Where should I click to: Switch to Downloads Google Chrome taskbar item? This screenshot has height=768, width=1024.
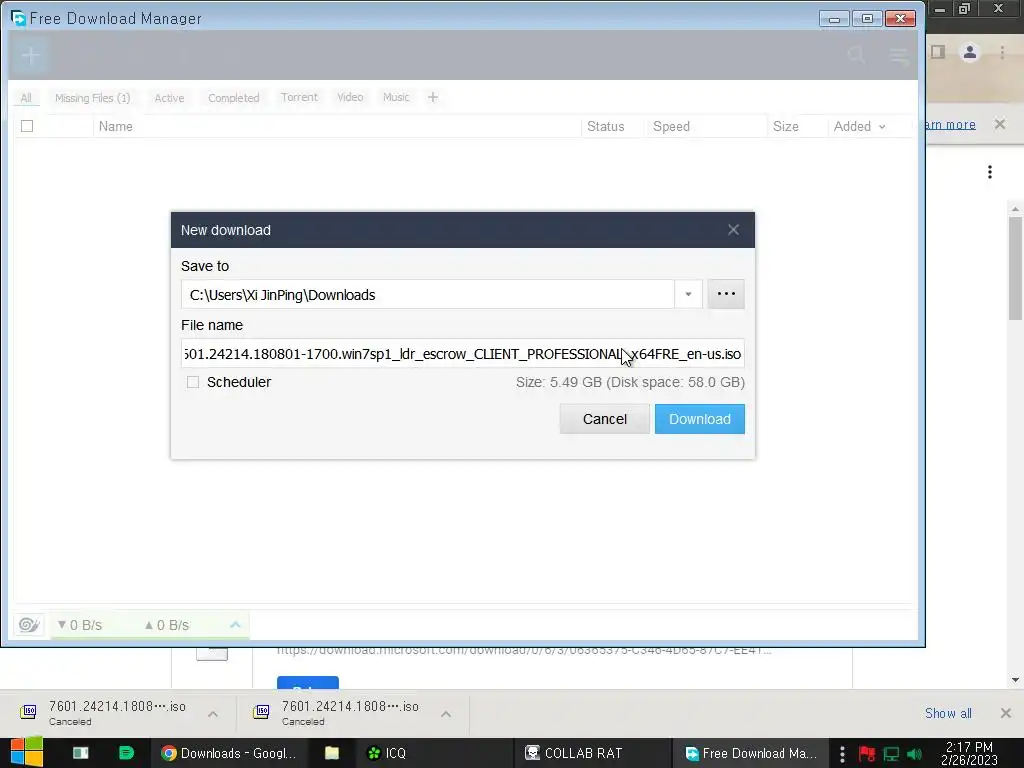pyautogui.click(x=229, y=753)
